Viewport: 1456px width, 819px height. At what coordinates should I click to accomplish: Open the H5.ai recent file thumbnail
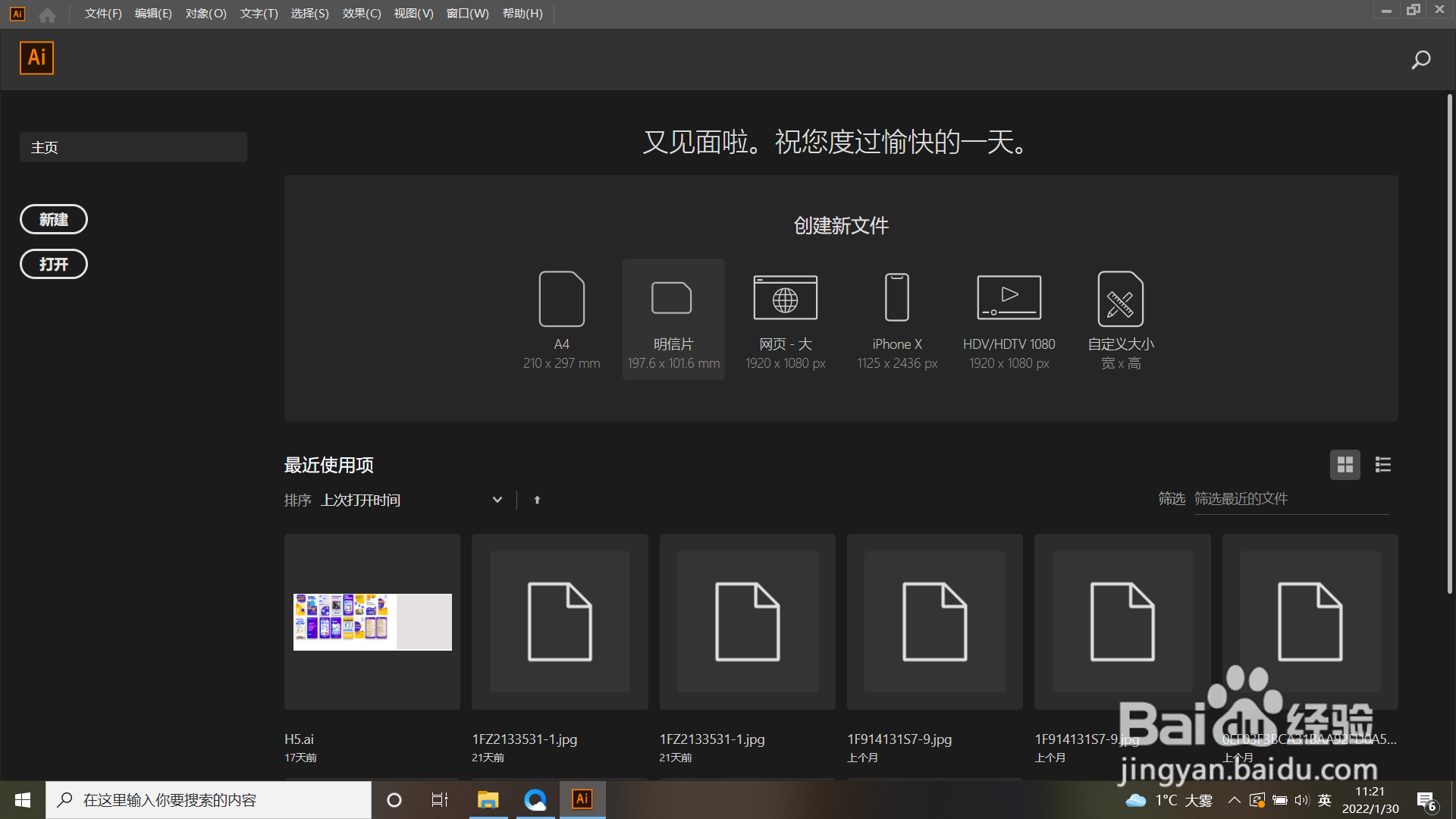[372, 622]
